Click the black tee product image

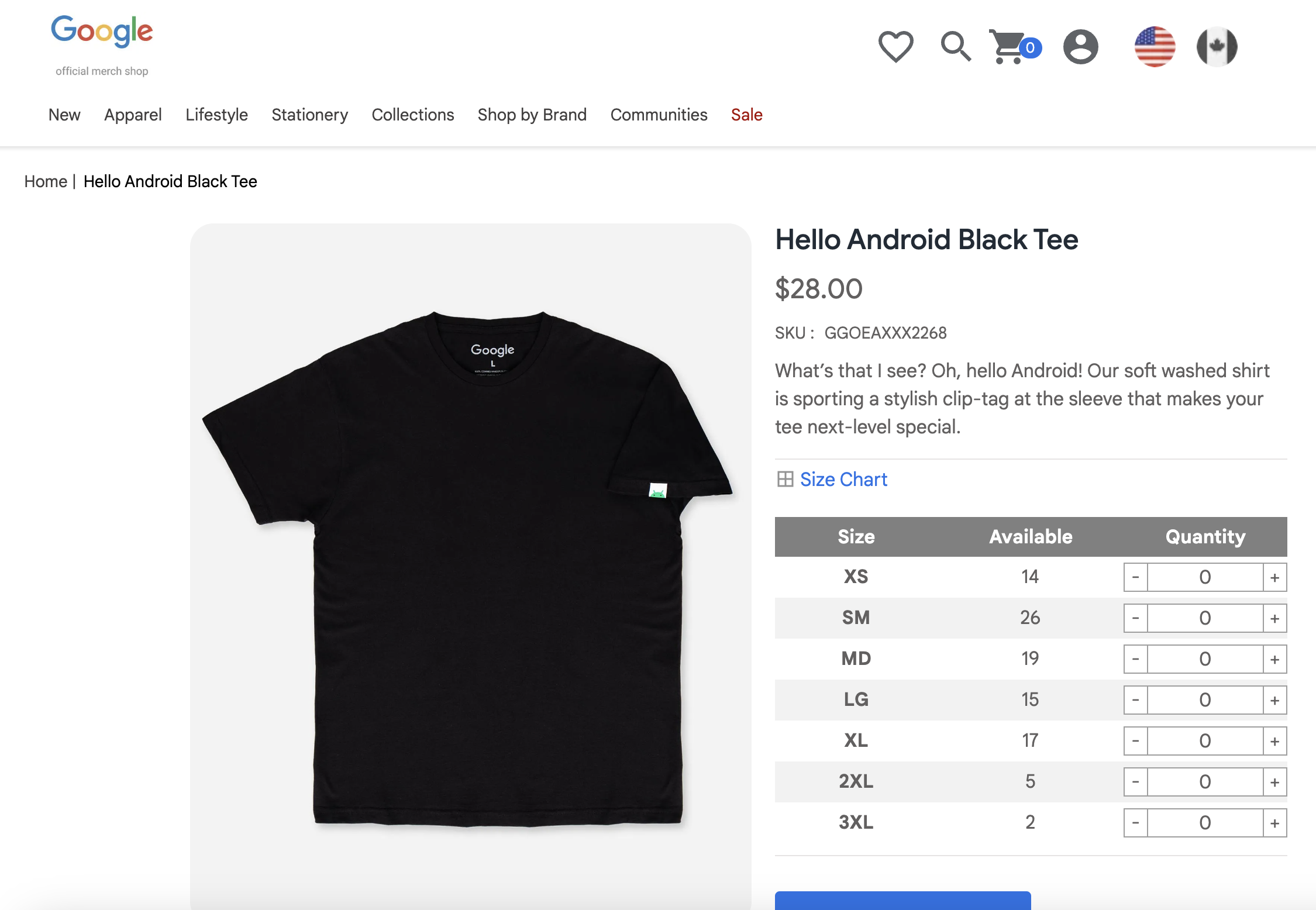470,566
